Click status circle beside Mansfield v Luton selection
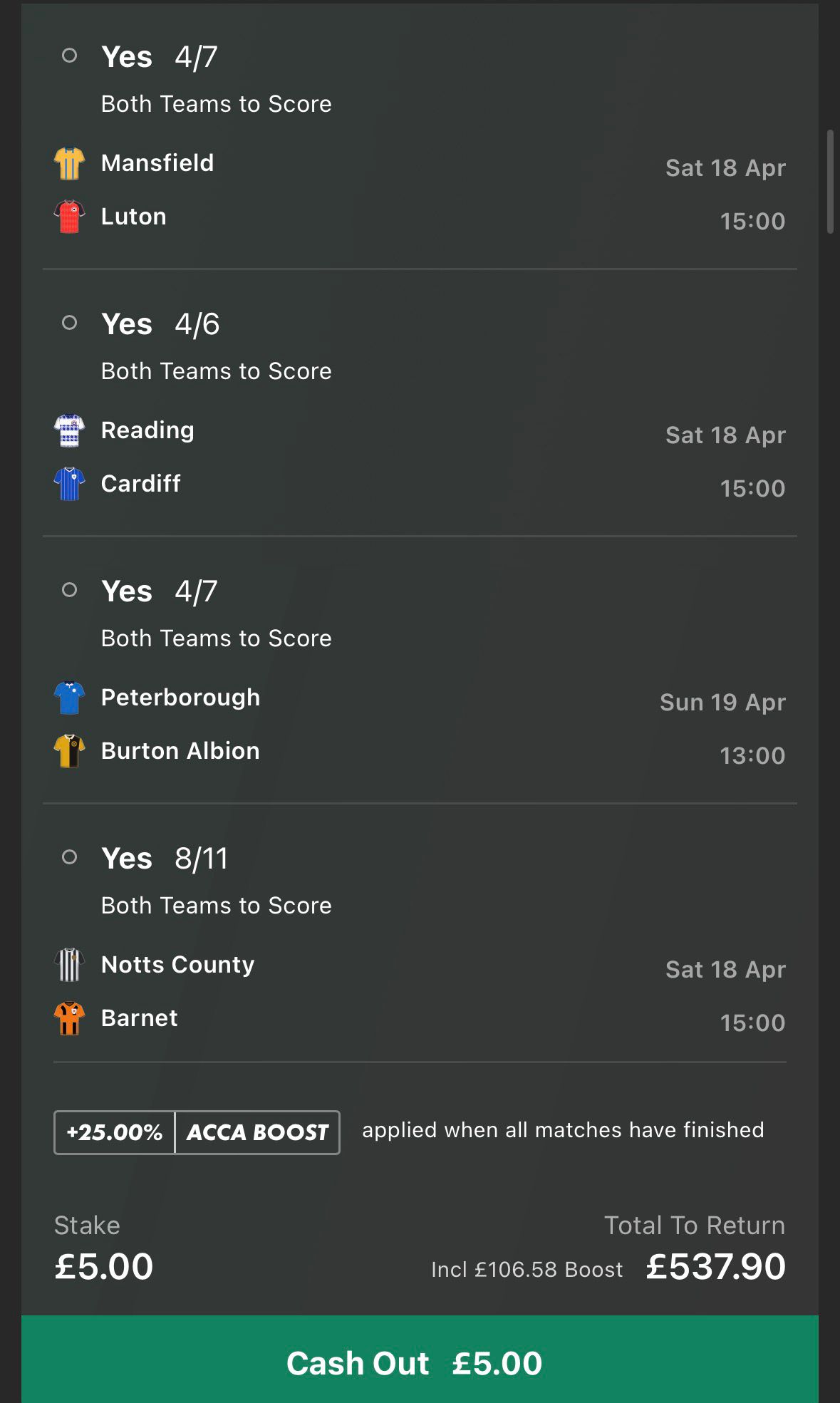Image resolution: width=840 pixels, height=1403 pixels. click(x=69, y=56)
